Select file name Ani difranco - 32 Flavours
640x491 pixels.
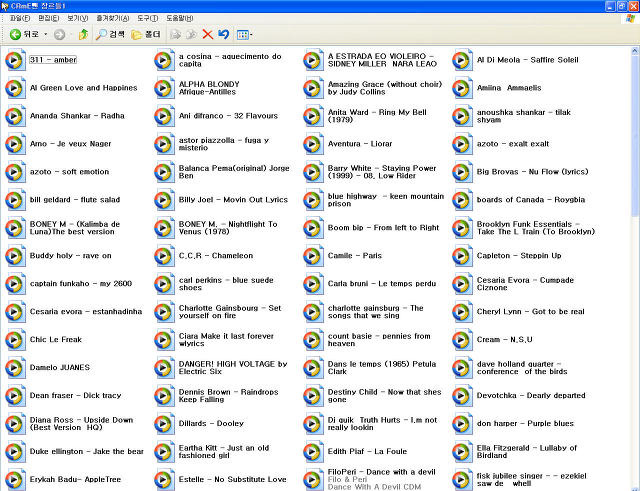pyautogui.click(x=228, y=116)
